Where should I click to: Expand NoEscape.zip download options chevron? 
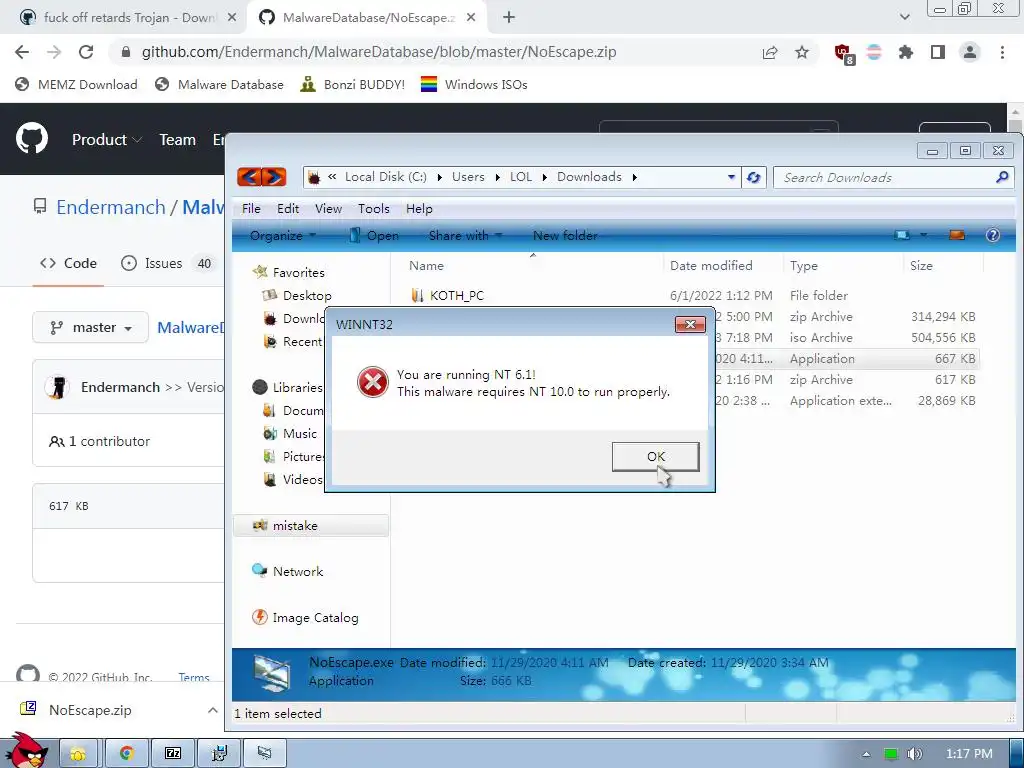(212, 710)
